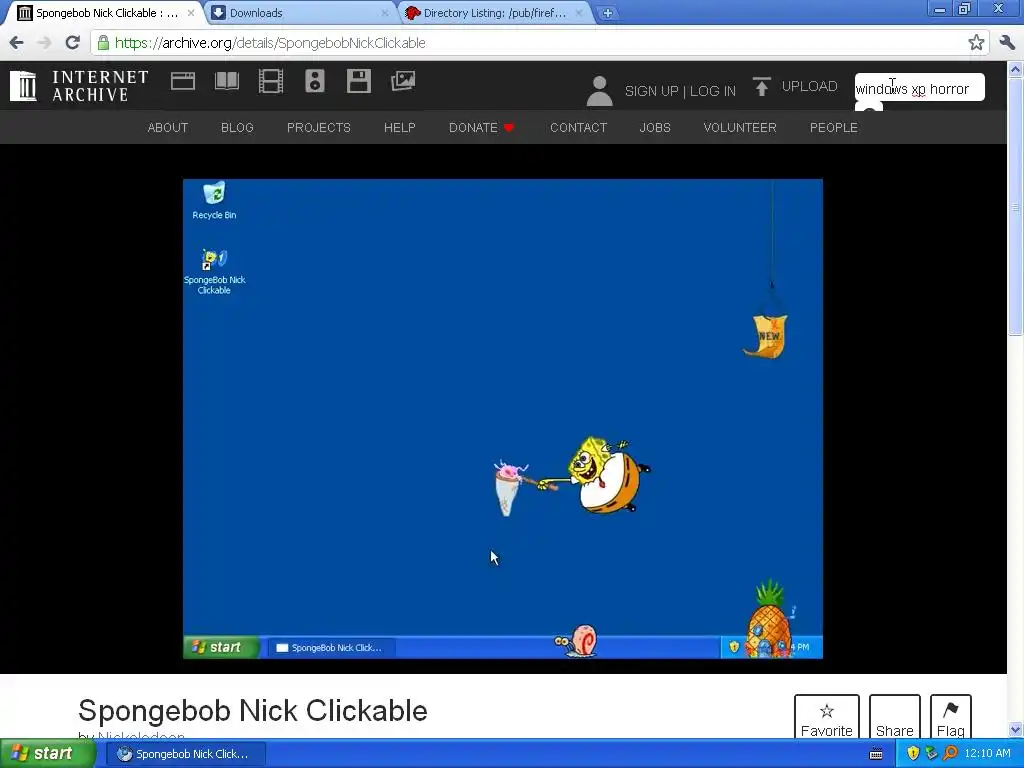Close the Downloads tab
This screenshot has width=1024, height=768.
coord(384,13)
